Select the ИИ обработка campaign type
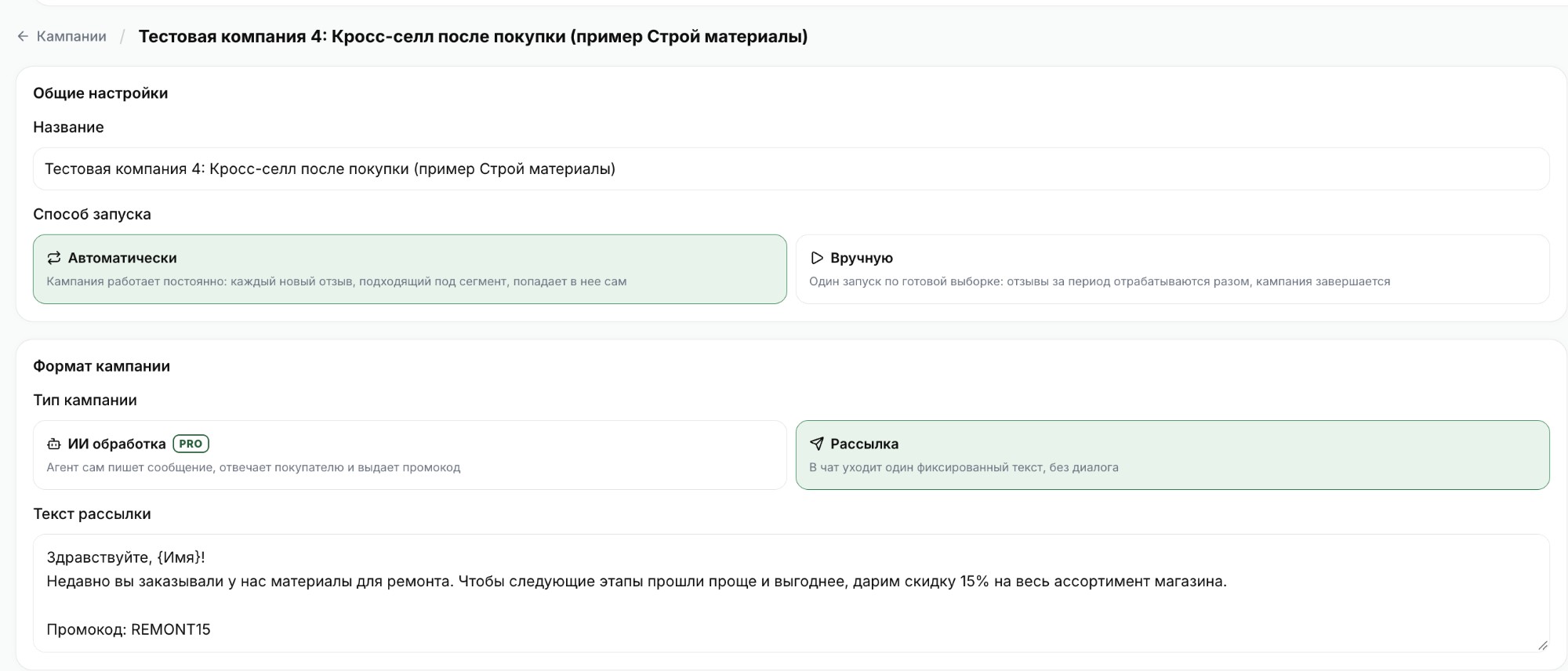This screenshot has height=671, width=1568. click(409, 455)
